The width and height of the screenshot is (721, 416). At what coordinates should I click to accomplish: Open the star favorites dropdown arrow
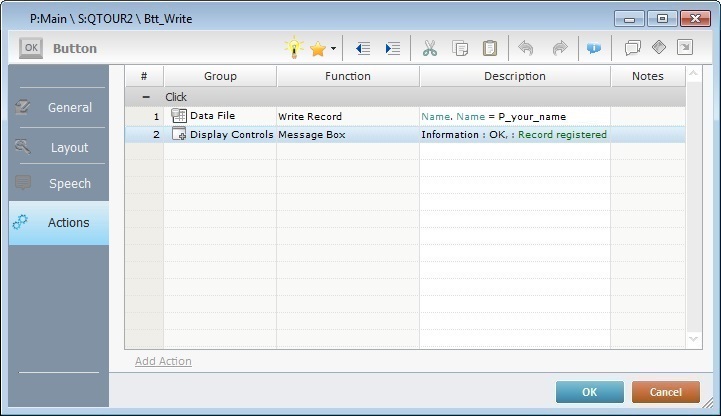coord(333,49)
